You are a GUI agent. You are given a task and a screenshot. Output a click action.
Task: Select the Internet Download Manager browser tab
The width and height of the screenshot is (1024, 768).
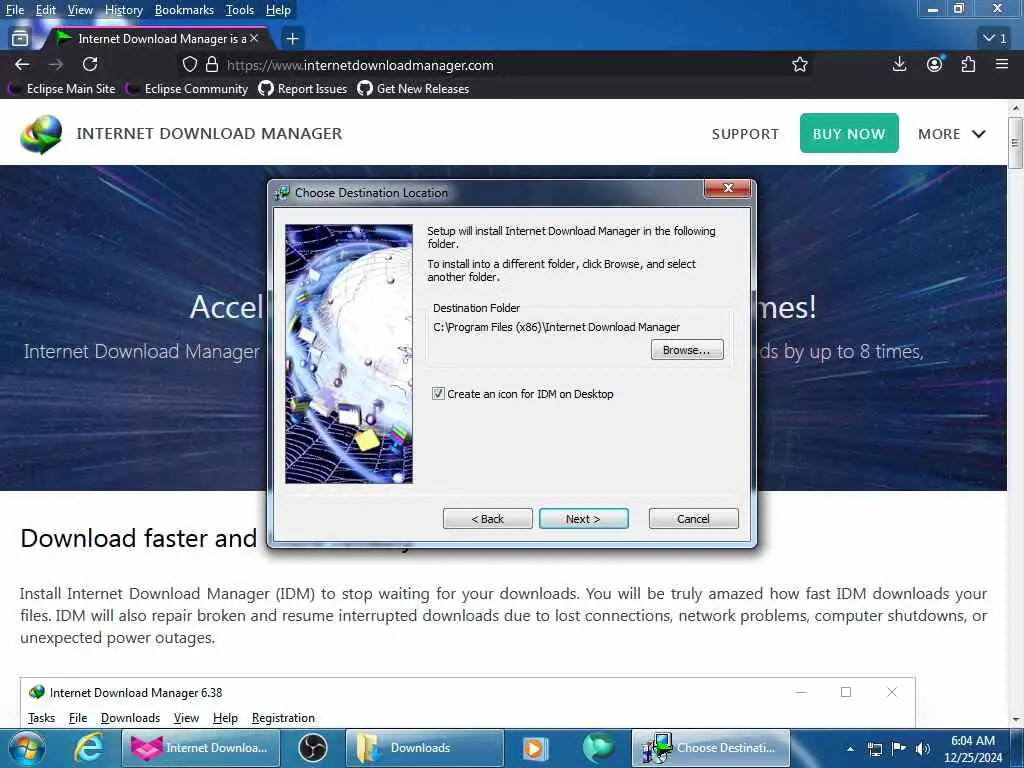click(155, 39)
